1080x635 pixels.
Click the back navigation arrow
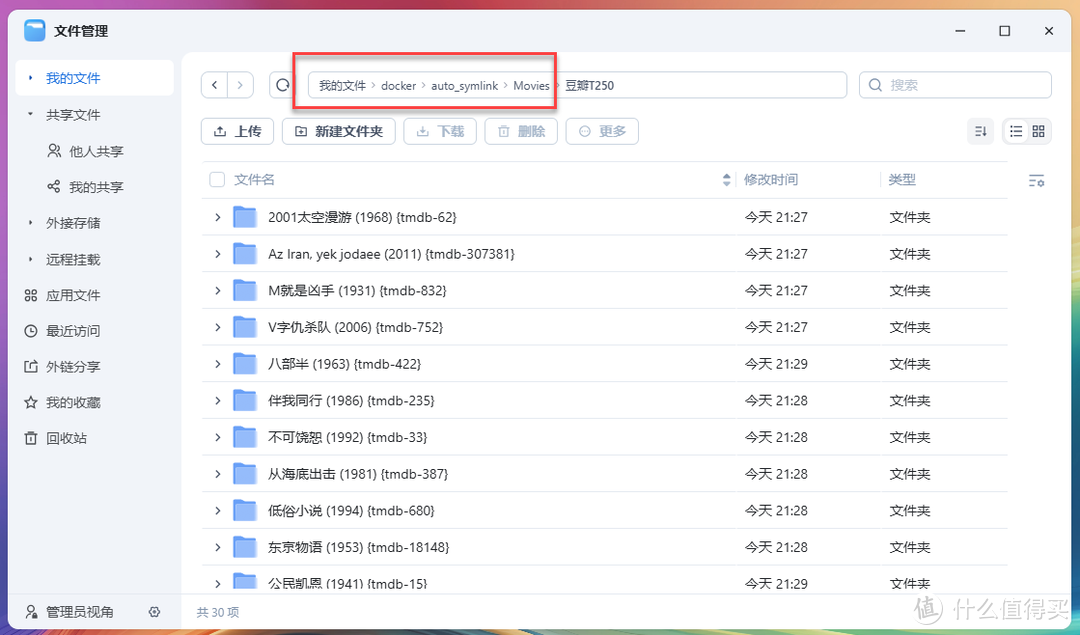pos(214,85)
